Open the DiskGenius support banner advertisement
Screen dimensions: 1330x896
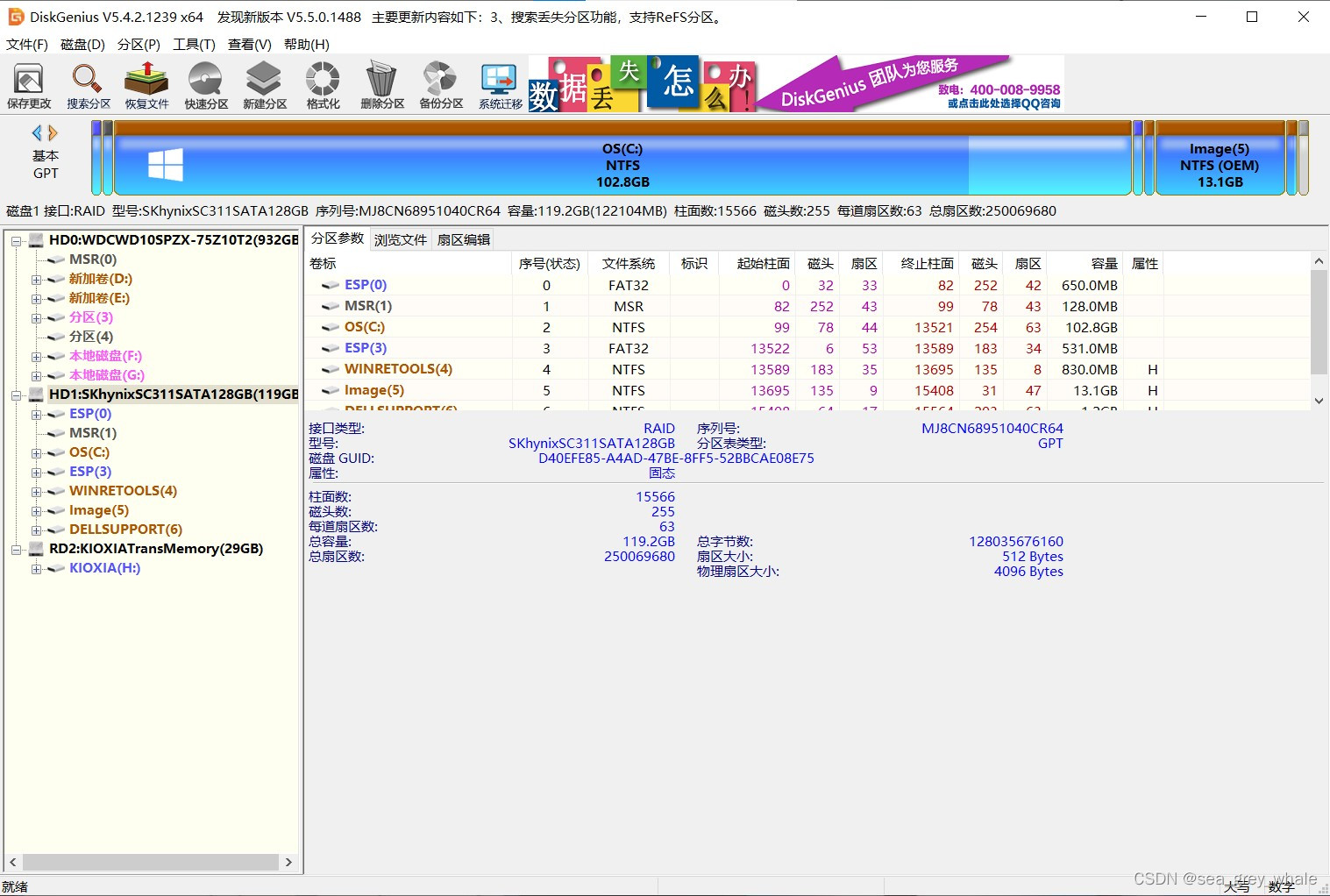(x=796, y=84)
